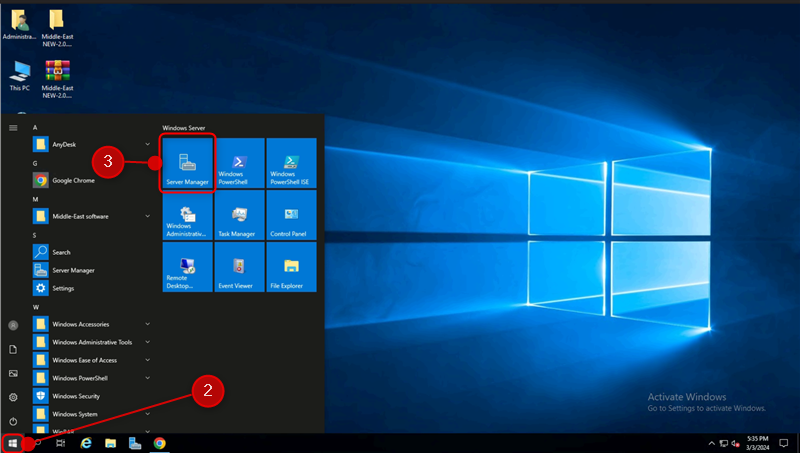Screen dimensions: 800x453
Task: Click the taskbar clock and date
Action: tap(758, 443)
